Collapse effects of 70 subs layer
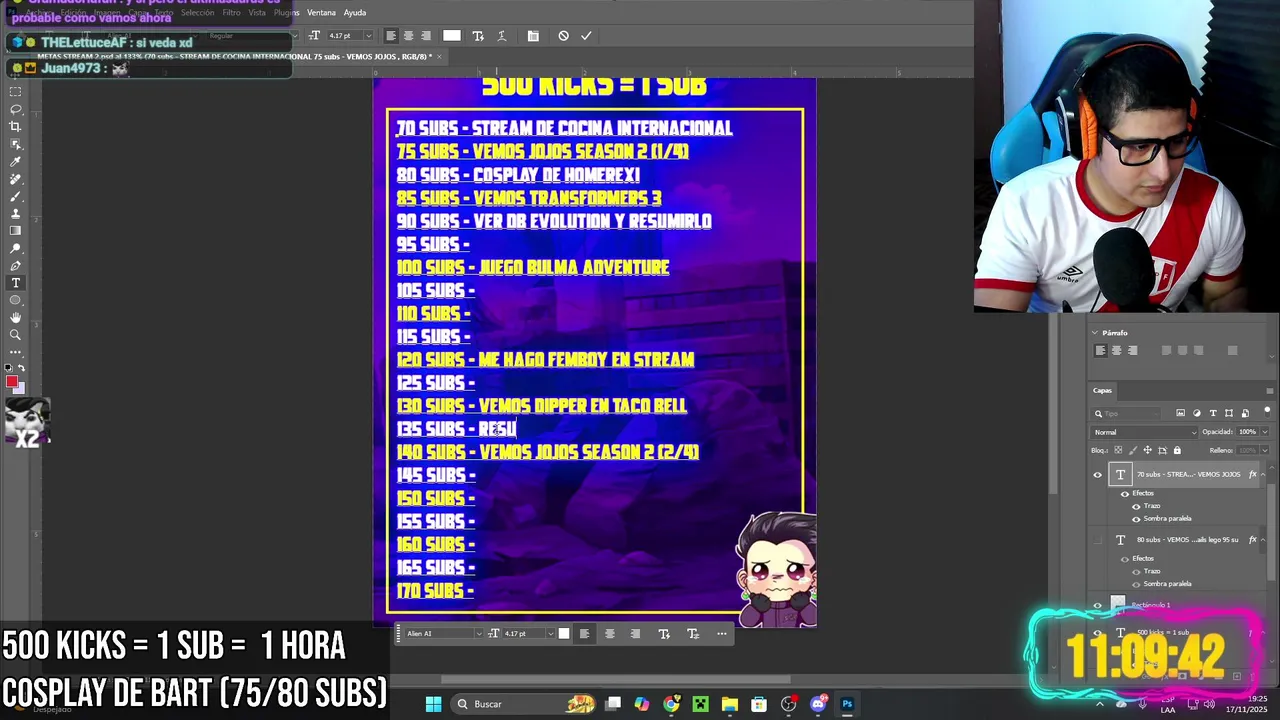 click(1264, 475)
